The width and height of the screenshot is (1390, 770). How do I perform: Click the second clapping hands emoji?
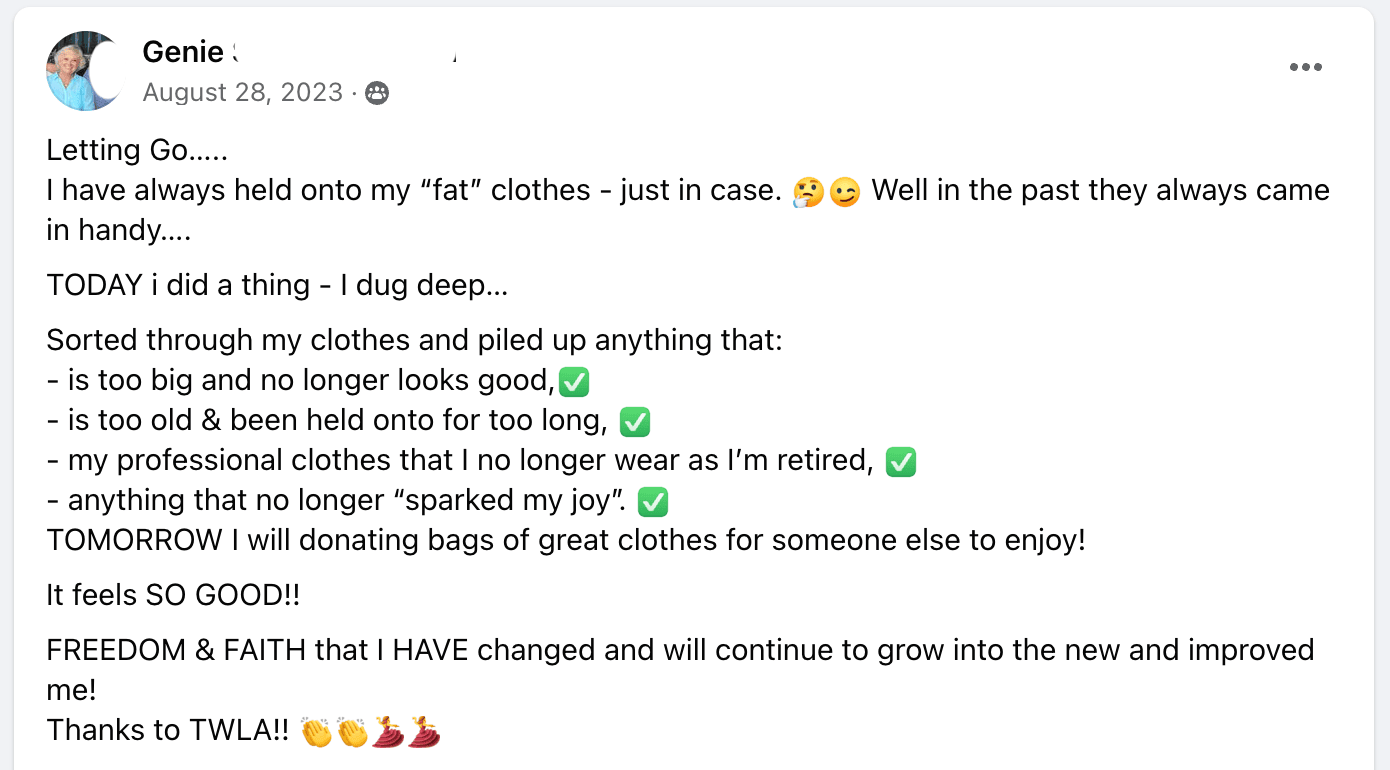[352, 732]
